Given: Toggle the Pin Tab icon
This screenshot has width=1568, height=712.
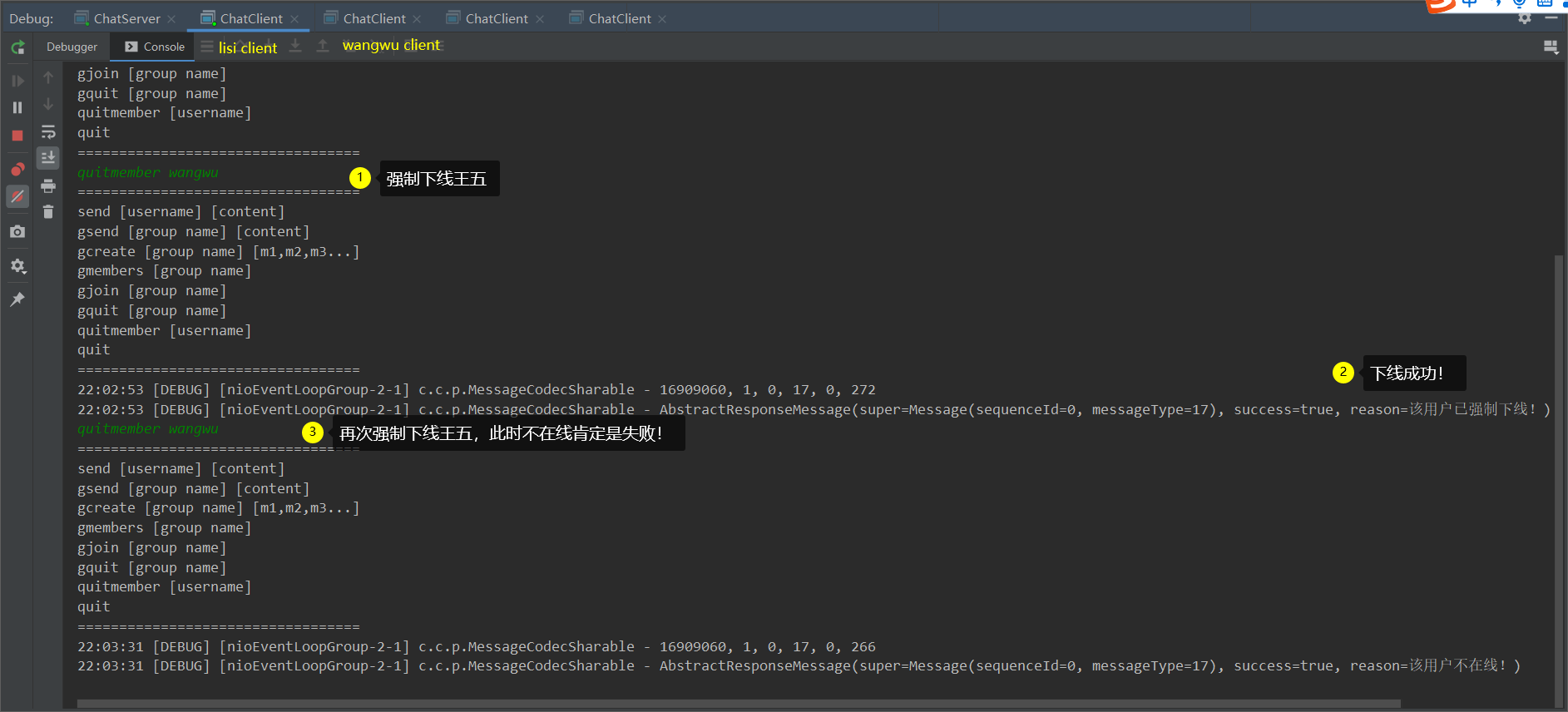Looking at the screenshot, I should pos(17,299).
